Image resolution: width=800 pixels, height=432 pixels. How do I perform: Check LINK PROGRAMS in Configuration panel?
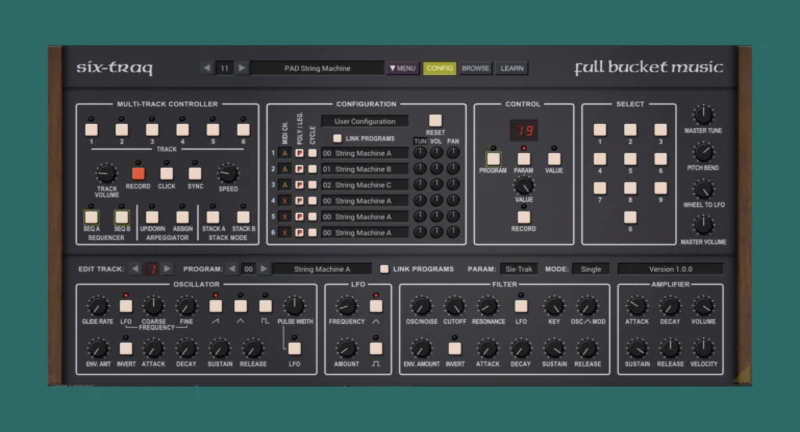(337, 138)
